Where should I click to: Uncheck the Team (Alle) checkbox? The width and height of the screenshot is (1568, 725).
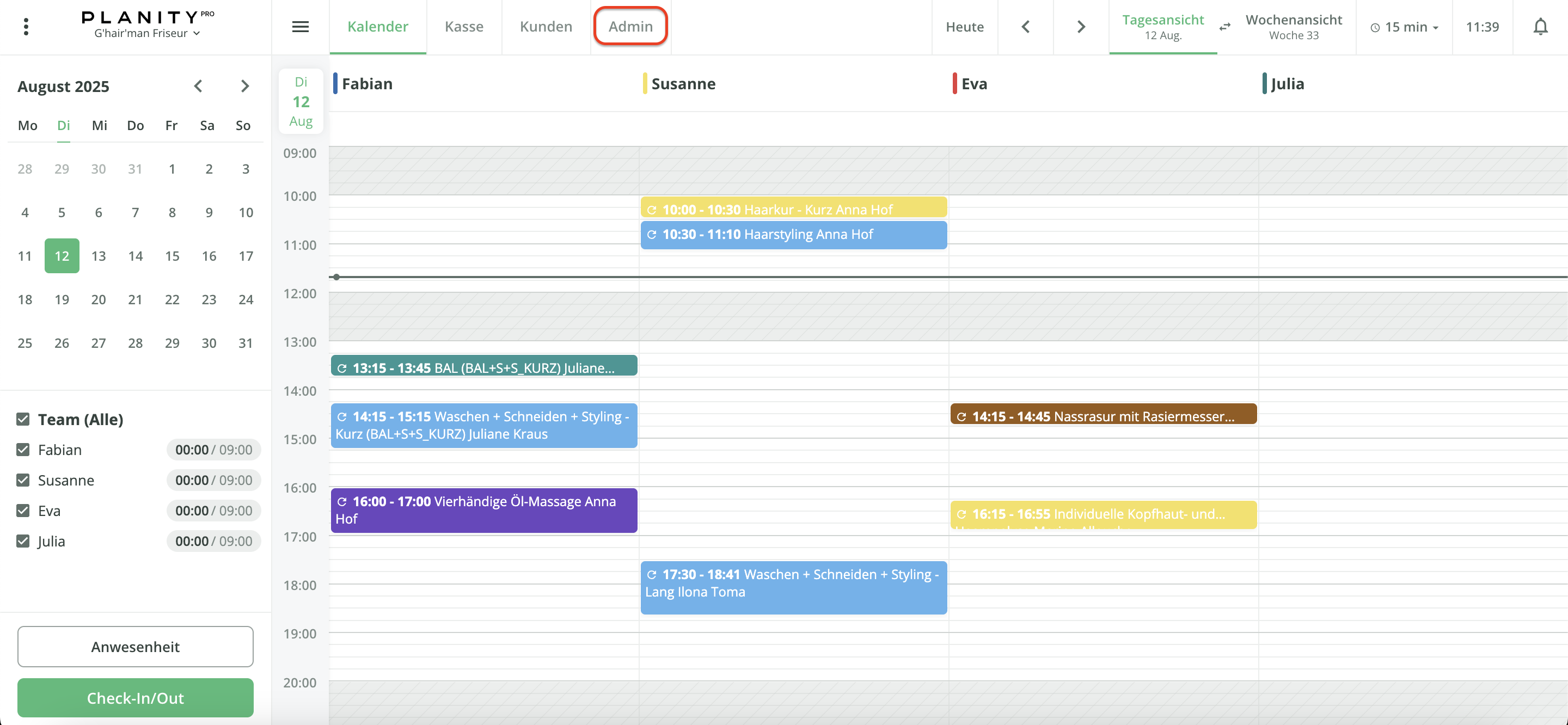click(23, 420)
